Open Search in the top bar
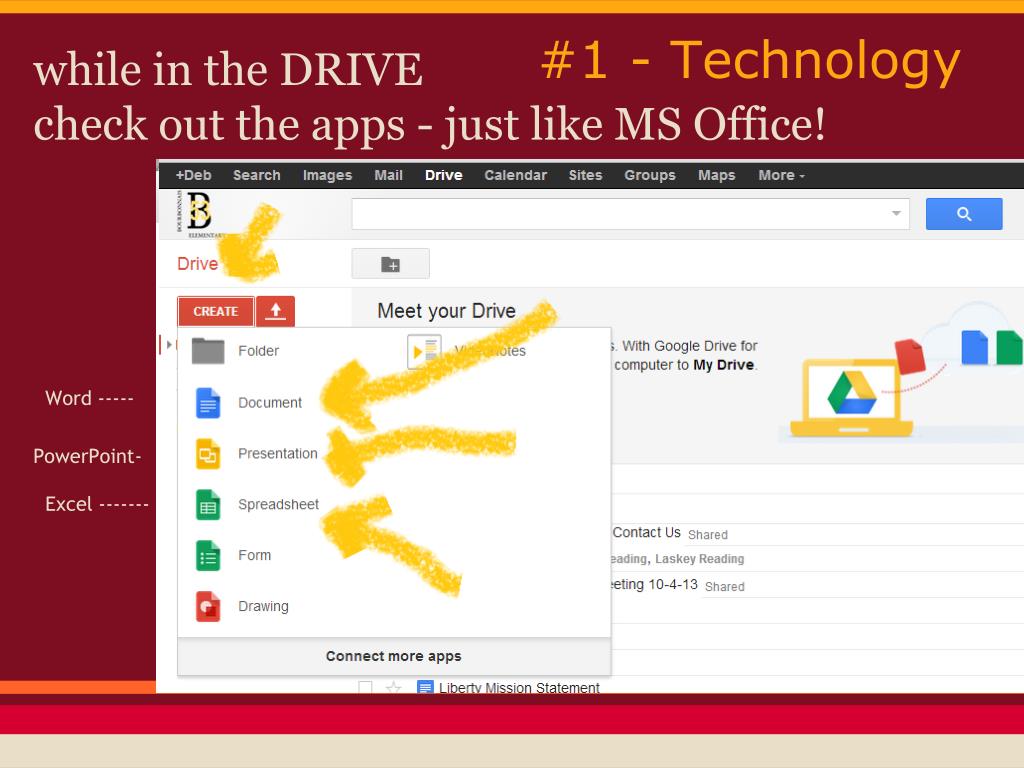Viewport: 1024px width, 768px height. tap(257, 175)
